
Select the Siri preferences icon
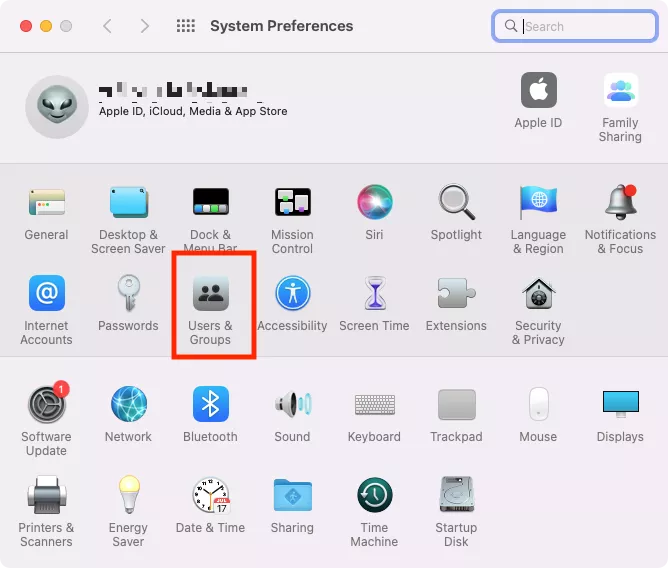374,203
